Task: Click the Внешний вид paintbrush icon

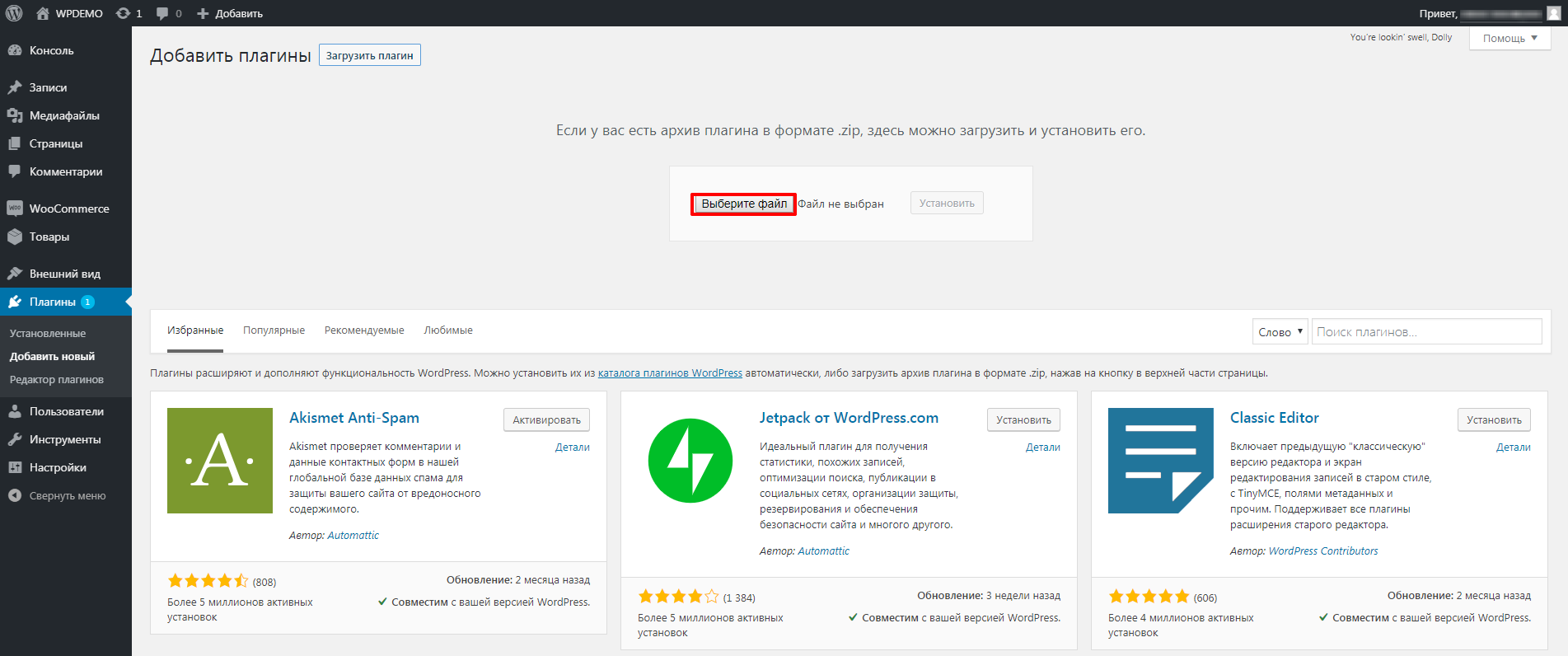Action: click(15, 274)
